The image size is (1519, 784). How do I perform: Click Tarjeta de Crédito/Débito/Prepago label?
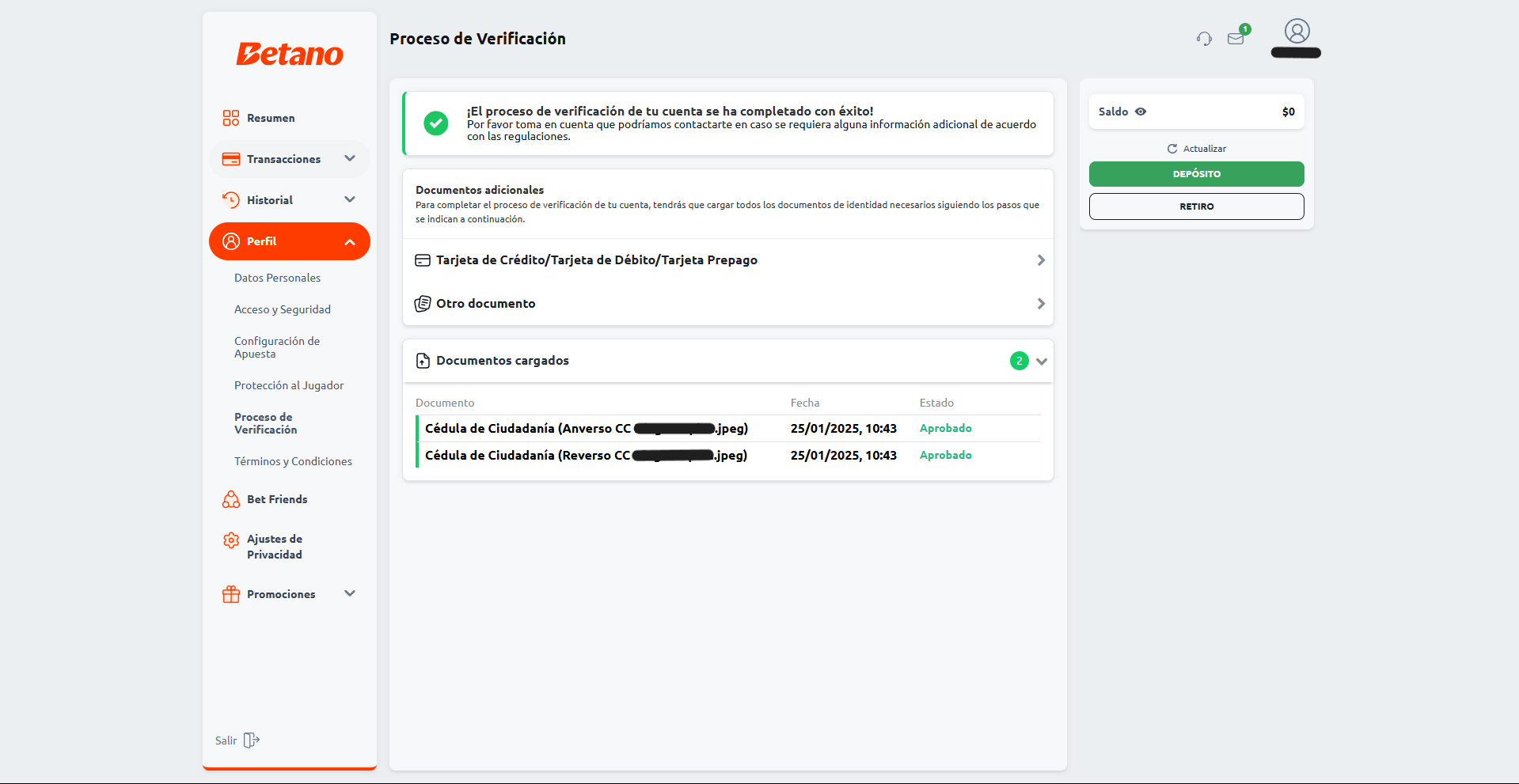click(x=597, y=260)
